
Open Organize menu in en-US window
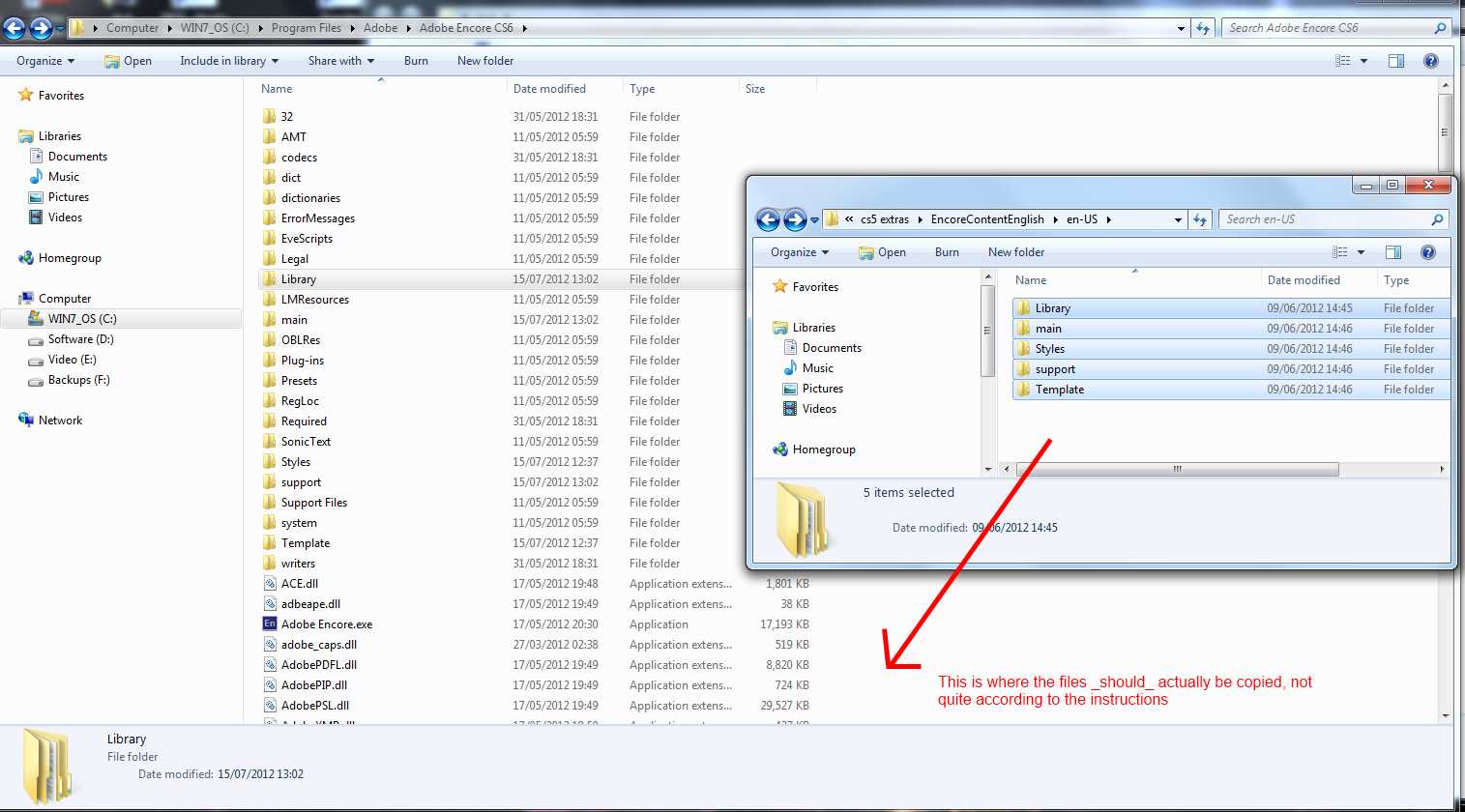coord(800,252)
